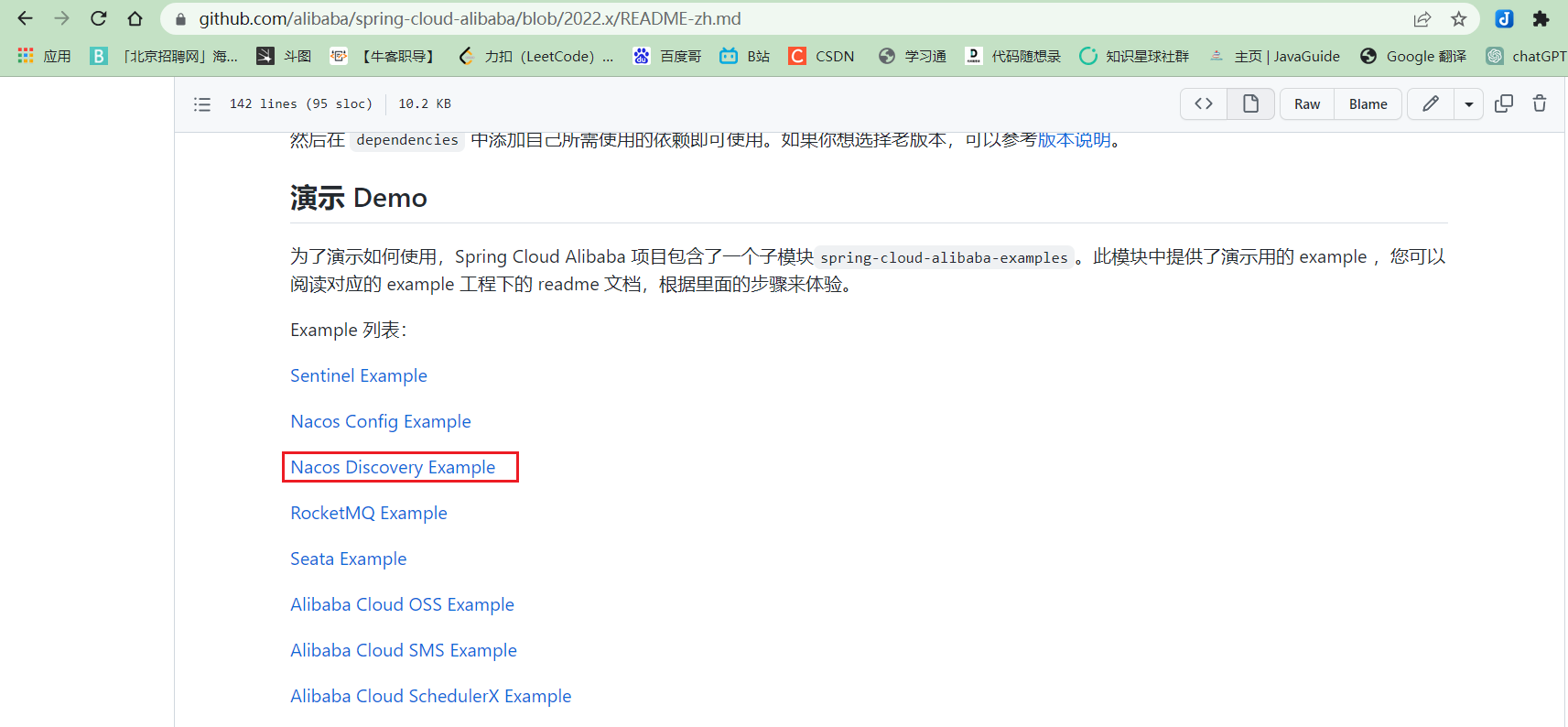This screenshot has height=727, width=1568.
Task: Open the Alibaba Cloud OSS Example link
Action: pyautogui.click(x=402, y=604)
